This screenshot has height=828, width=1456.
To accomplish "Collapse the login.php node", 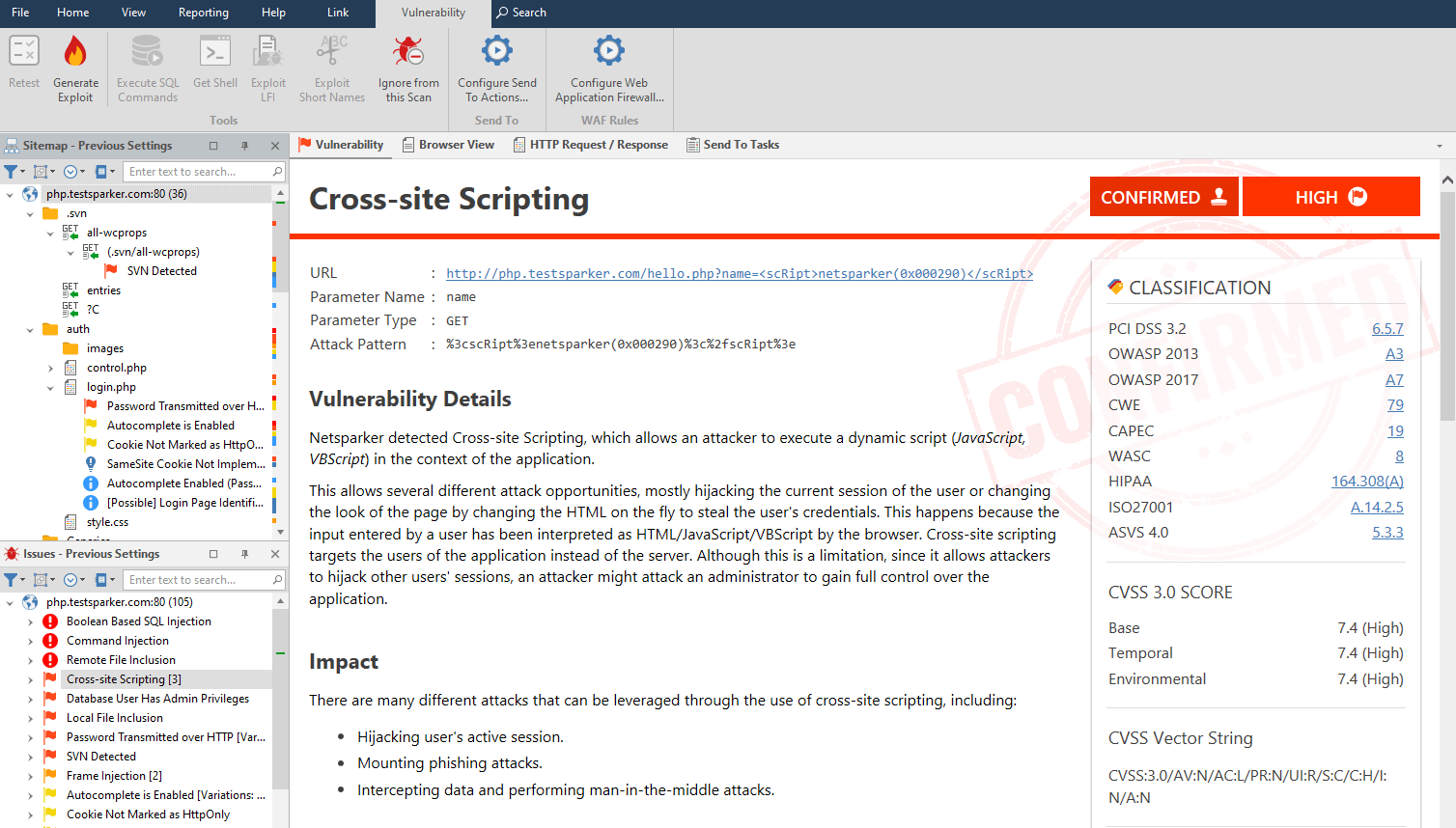I will point(50,387).
